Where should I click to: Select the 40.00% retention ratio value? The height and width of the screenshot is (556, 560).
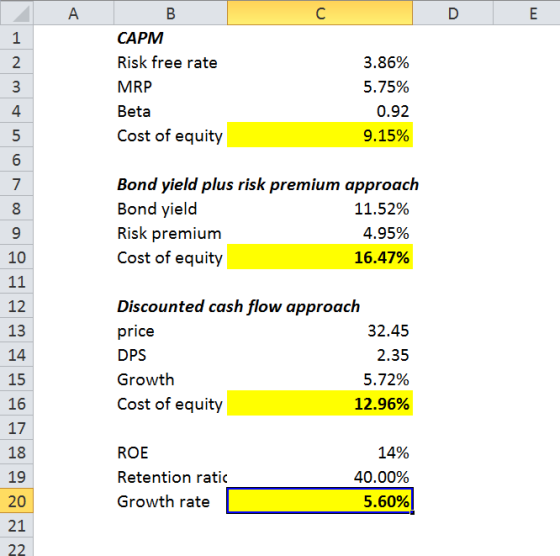(x=320, y=477)
